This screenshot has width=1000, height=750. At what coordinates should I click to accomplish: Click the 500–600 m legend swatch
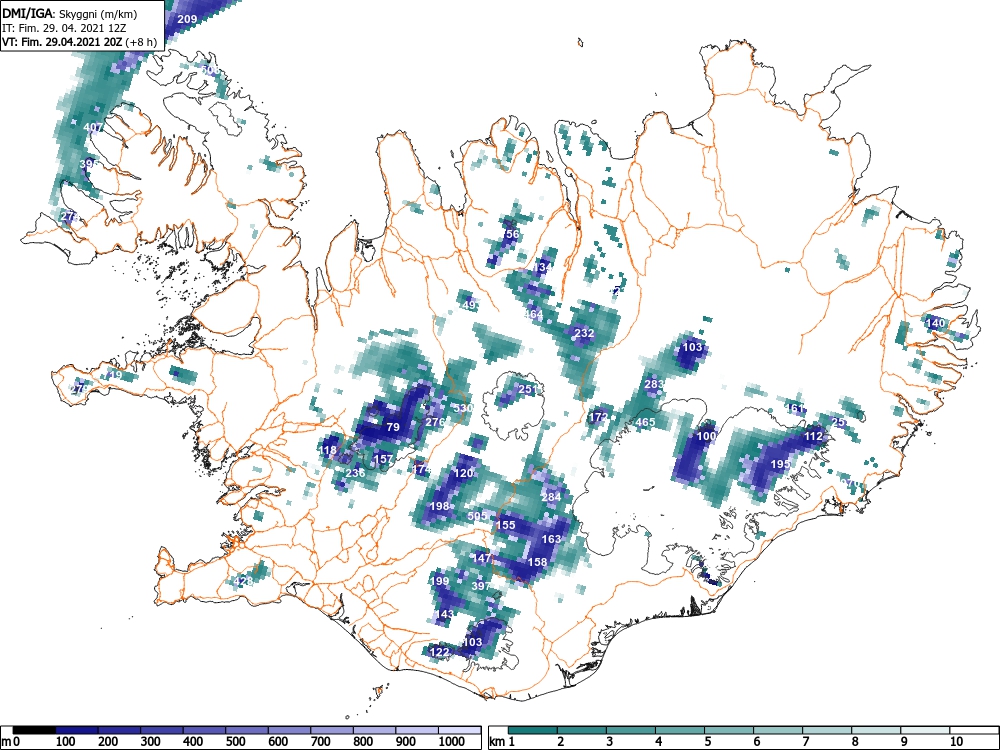coord(247,730)
